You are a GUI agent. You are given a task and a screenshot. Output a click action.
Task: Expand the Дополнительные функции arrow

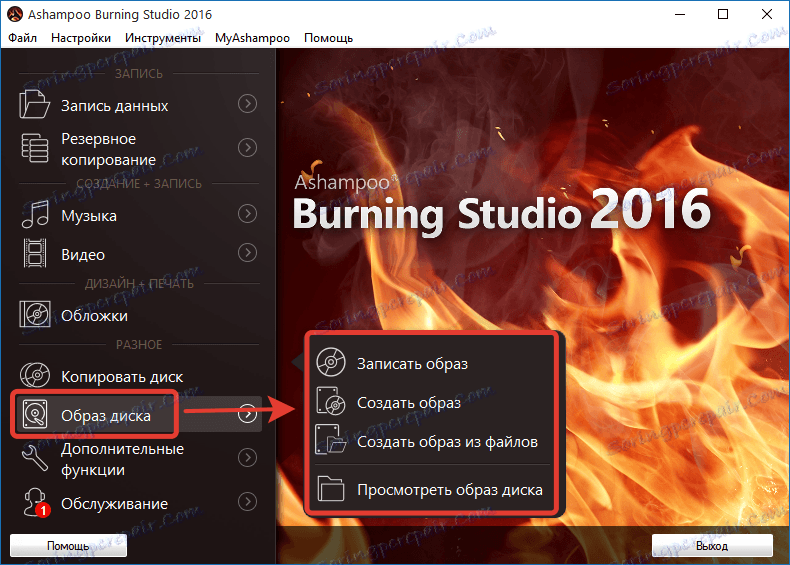pyautogui.click(x=247, y=458)
